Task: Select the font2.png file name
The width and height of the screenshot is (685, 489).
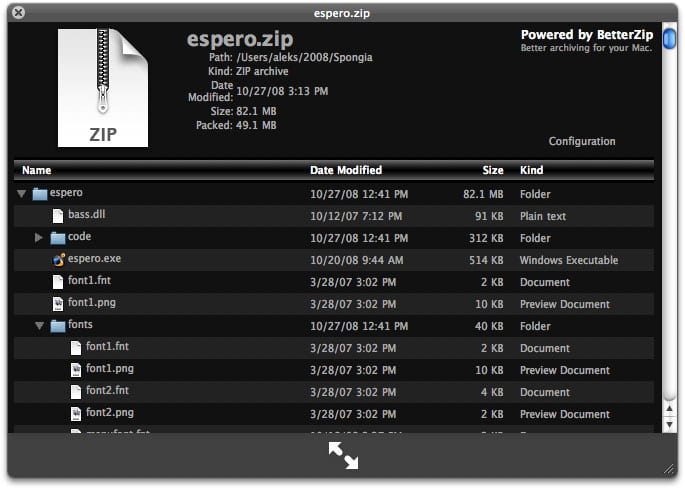Action: [110, 412]
